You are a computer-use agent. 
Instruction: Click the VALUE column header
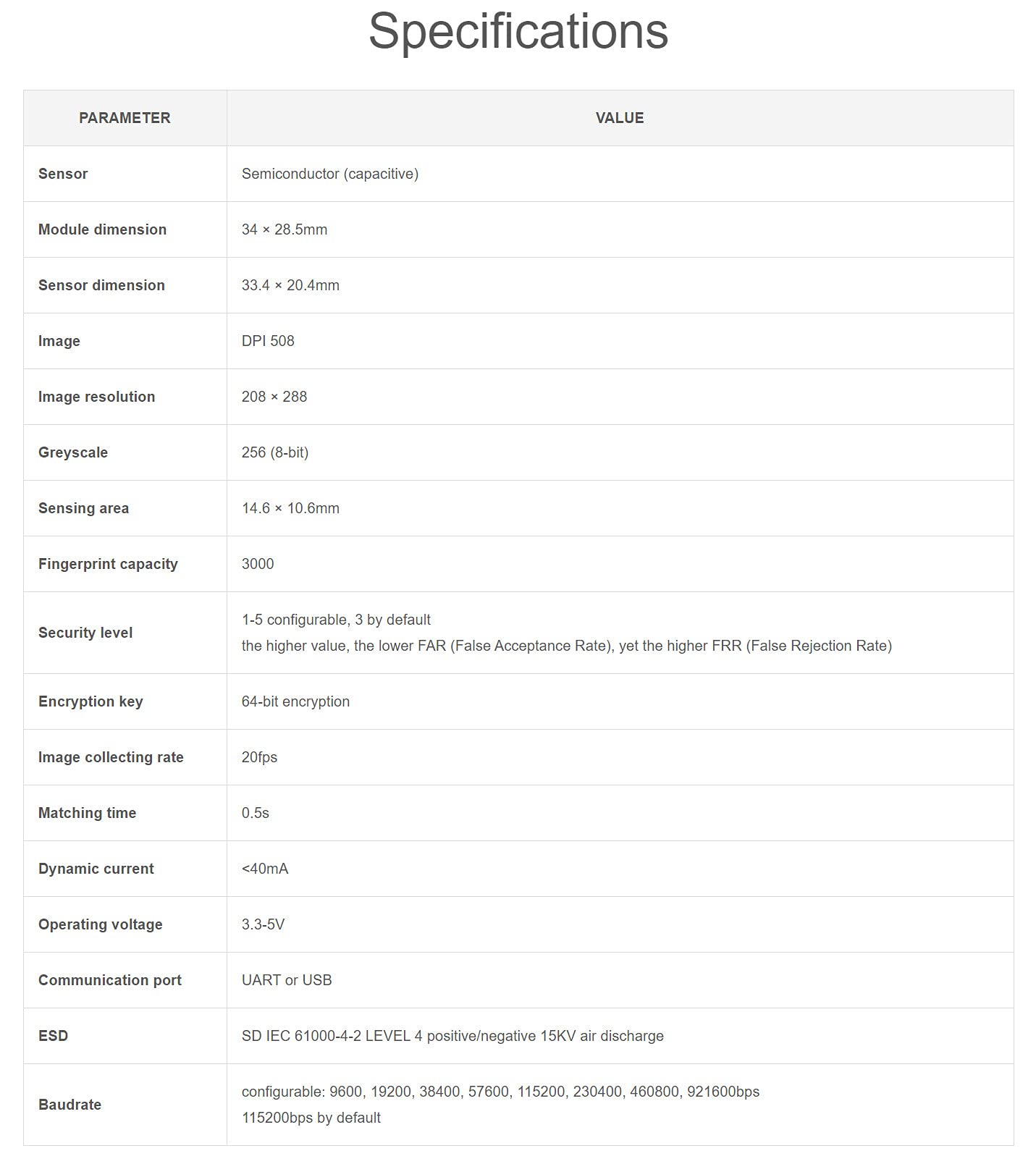619,118
